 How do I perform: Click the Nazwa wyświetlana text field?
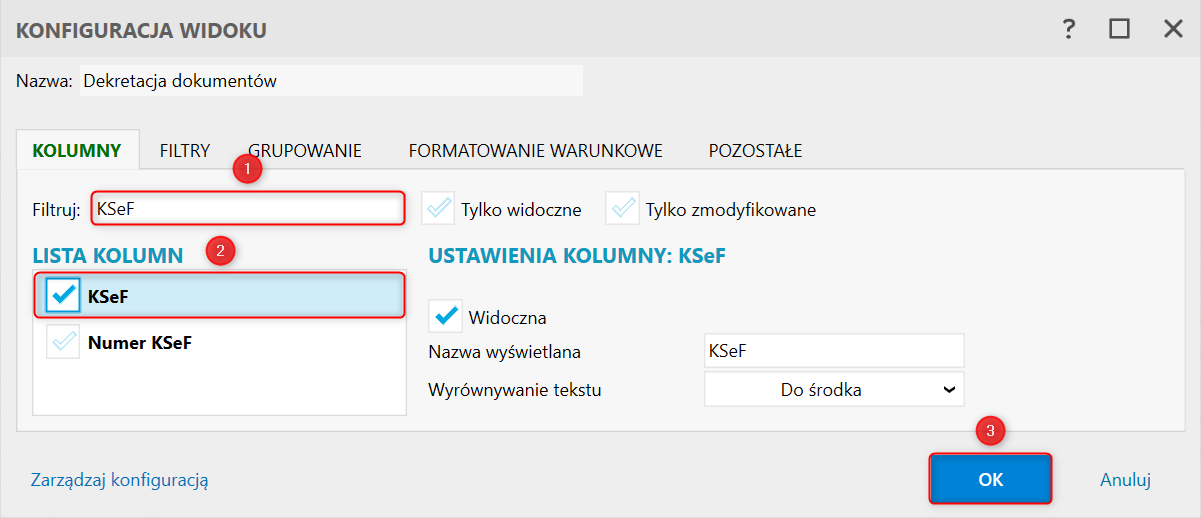(834, 351)
